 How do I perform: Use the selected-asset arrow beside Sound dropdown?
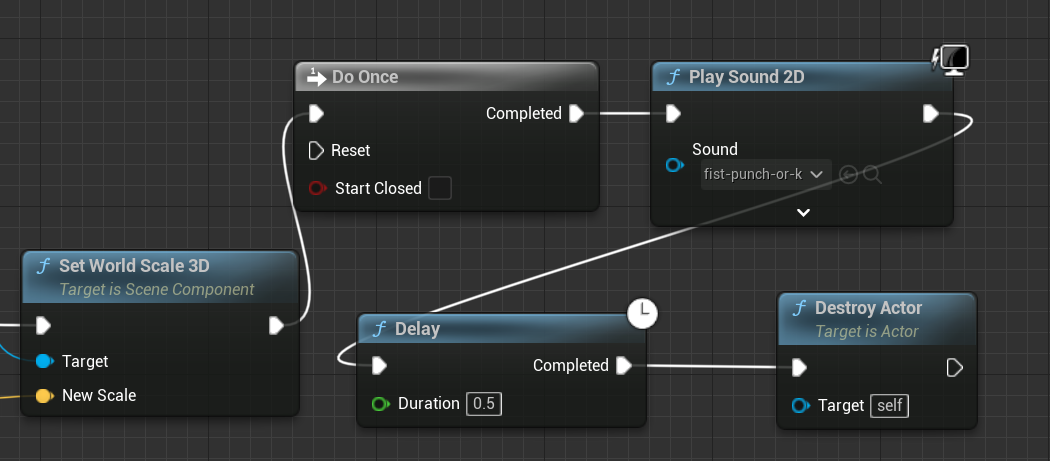tap(848, 175)
